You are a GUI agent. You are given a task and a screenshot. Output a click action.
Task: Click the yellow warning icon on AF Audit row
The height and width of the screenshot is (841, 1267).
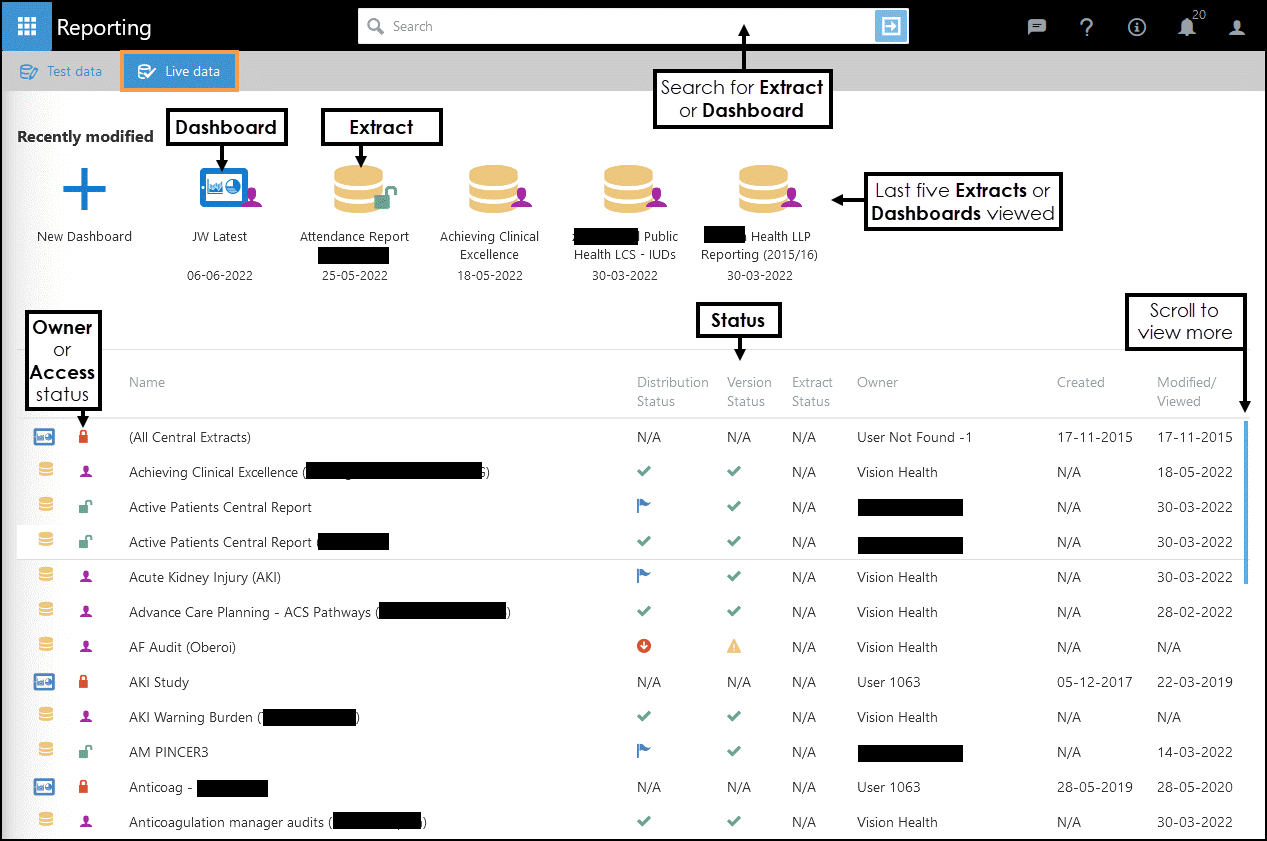734,646
